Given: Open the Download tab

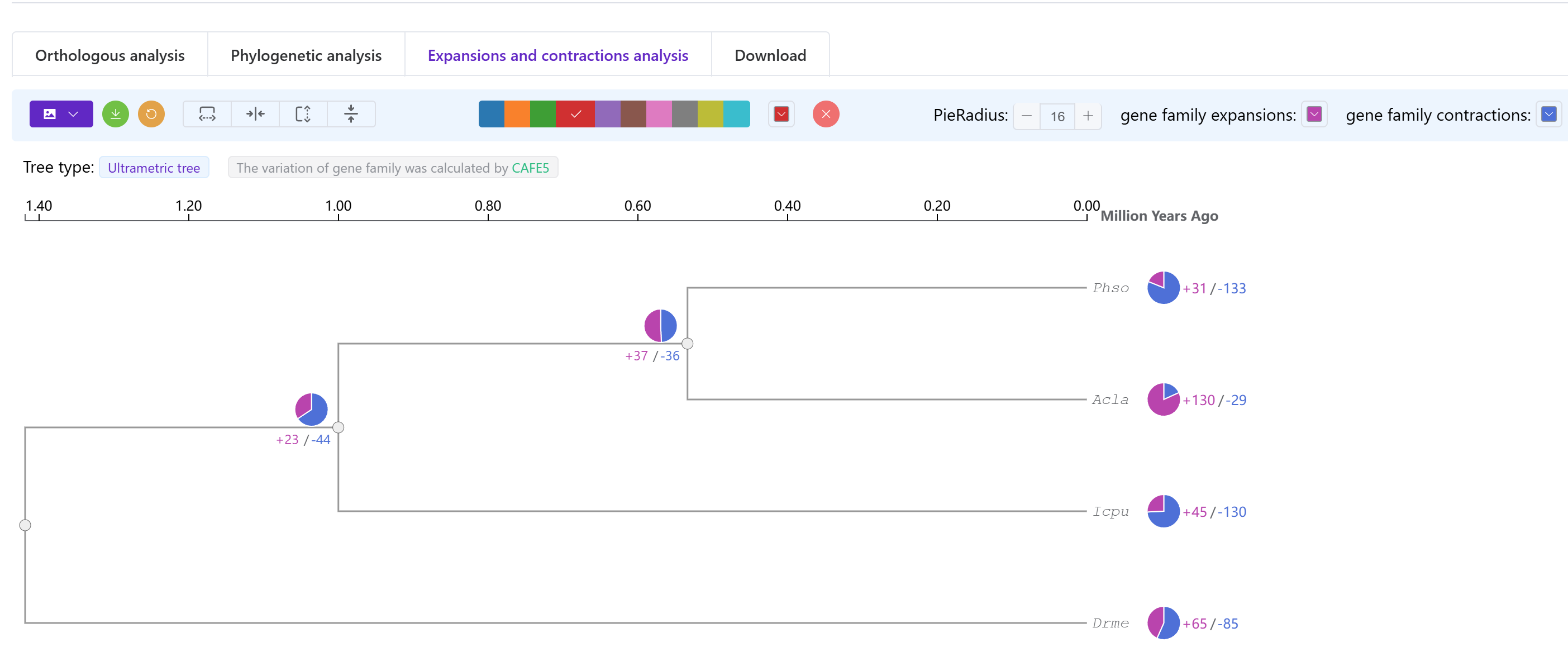Looking at the screenshot, I should coord(769,55).
